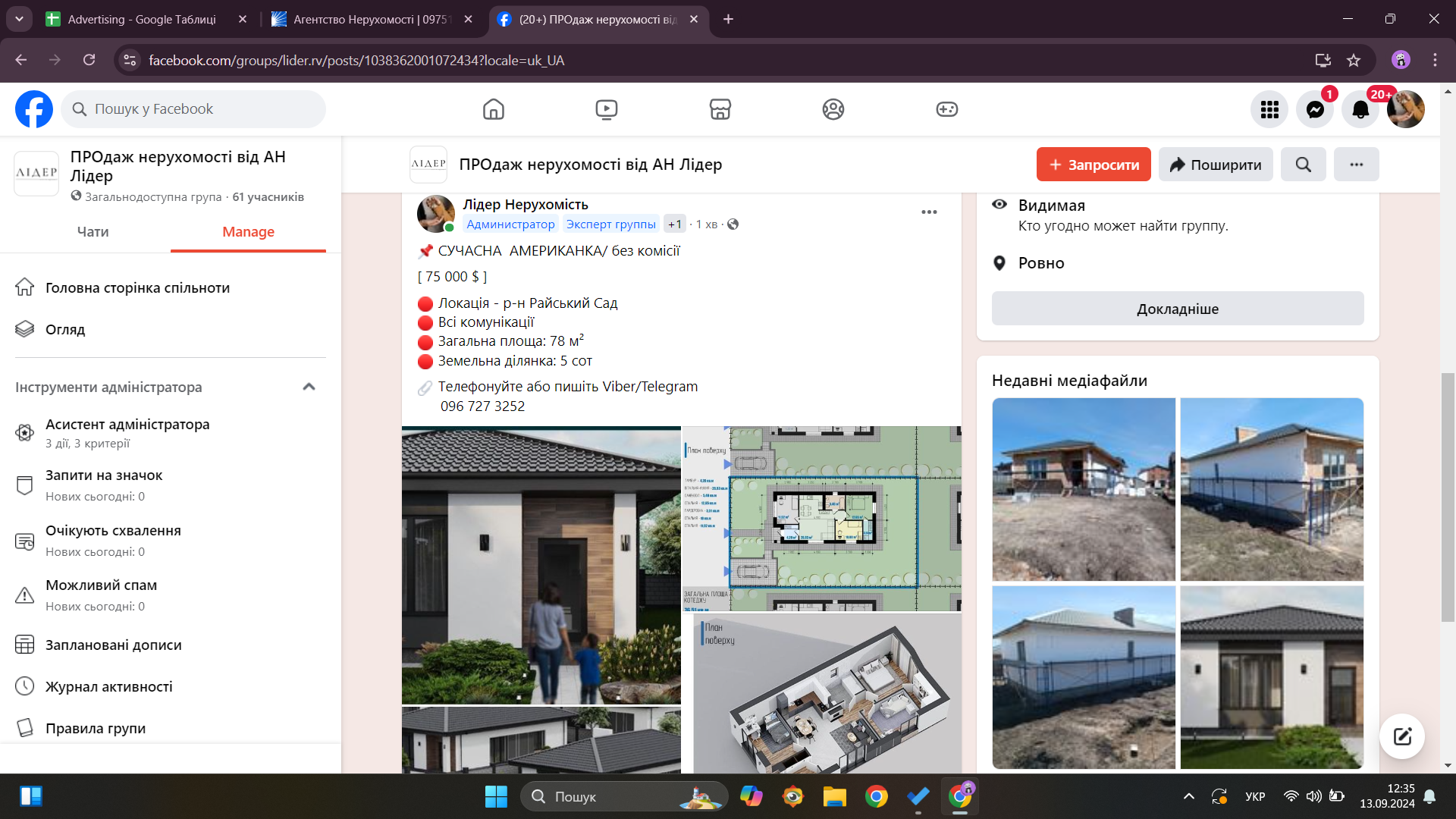Viewport: 1456px width, 819px height.
Task: Switch to the Advertising Google Таблиці tab
Action: pos(141,19)
